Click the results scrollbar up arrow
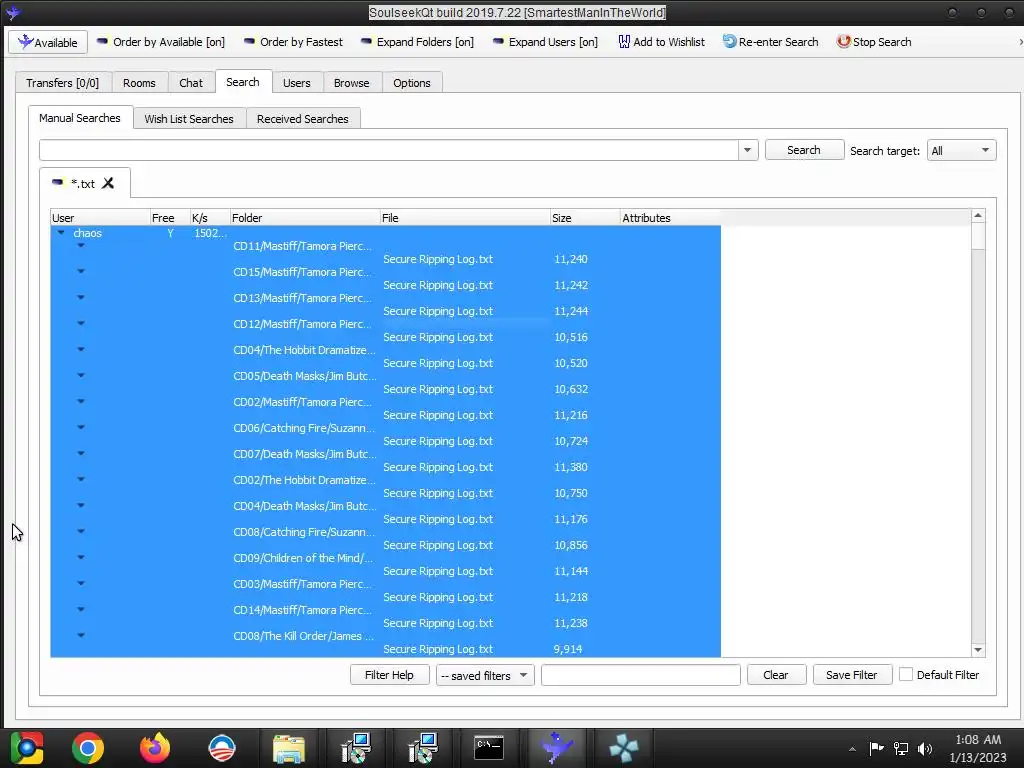This screenshot has height=768, width=1024. pyautogui.click(x=978, y=216)
